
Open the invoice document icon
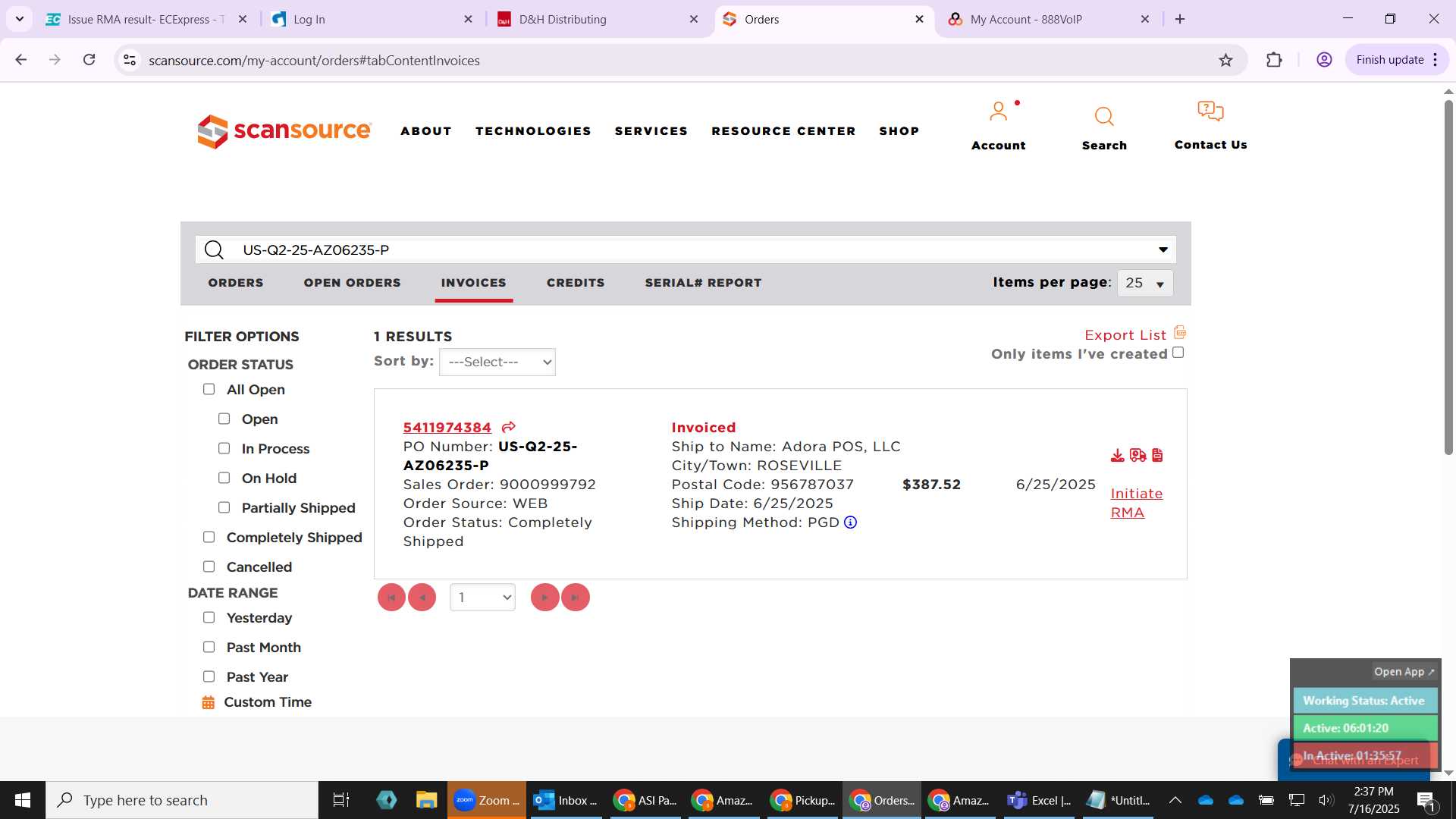click(x=1157, y=456)
